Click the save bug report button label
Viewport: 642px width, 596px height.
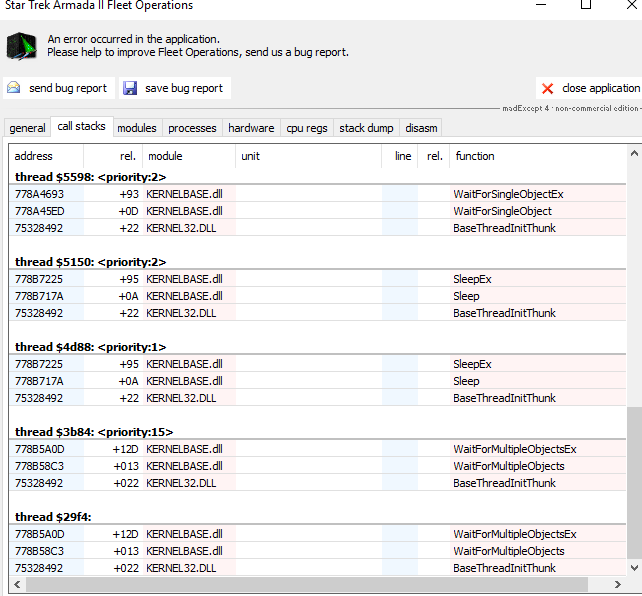click(184, 88)
